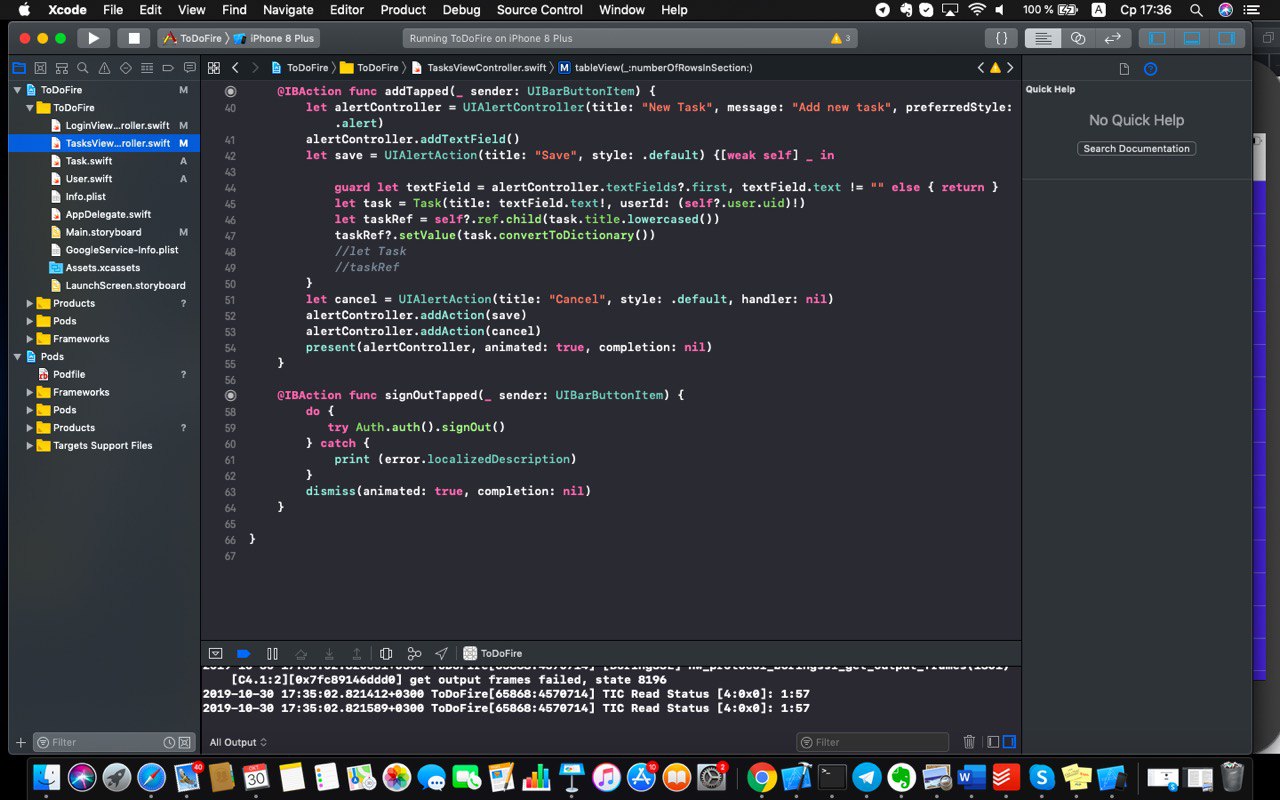Expand the first Products group
Screen dimensions: 1280x800
click(x=30, y=303)
